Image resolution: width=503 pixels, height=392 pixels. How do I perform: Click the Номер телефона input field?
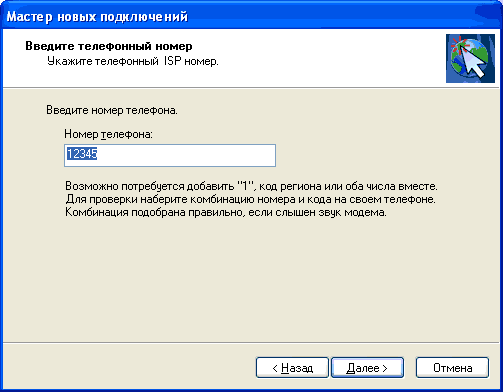[x=170, y=155]
